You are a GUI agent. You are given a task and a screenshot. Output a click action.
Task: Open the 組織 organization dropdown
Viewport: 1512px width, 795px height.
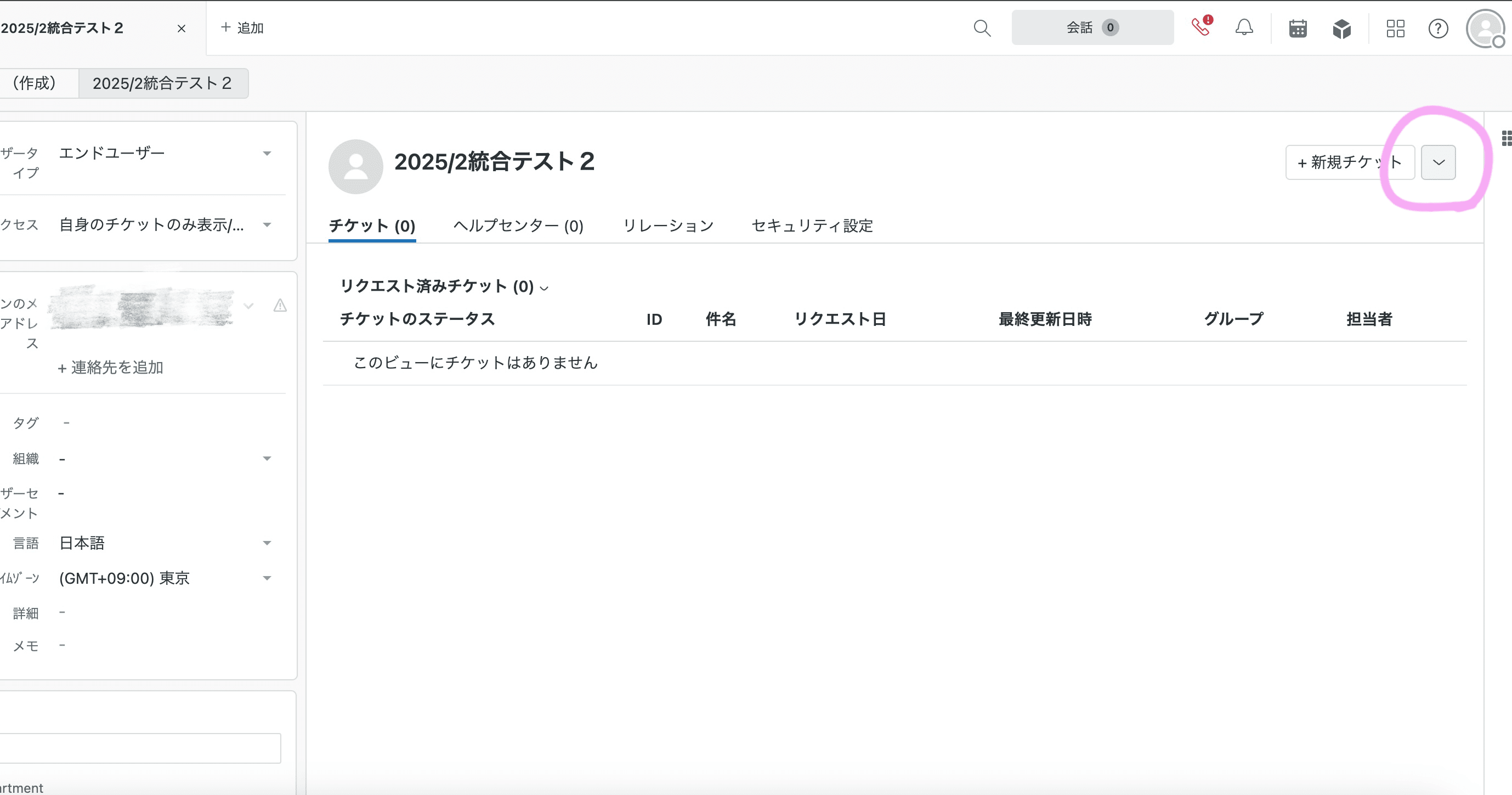pyautogui.click(x=165, y=459)
